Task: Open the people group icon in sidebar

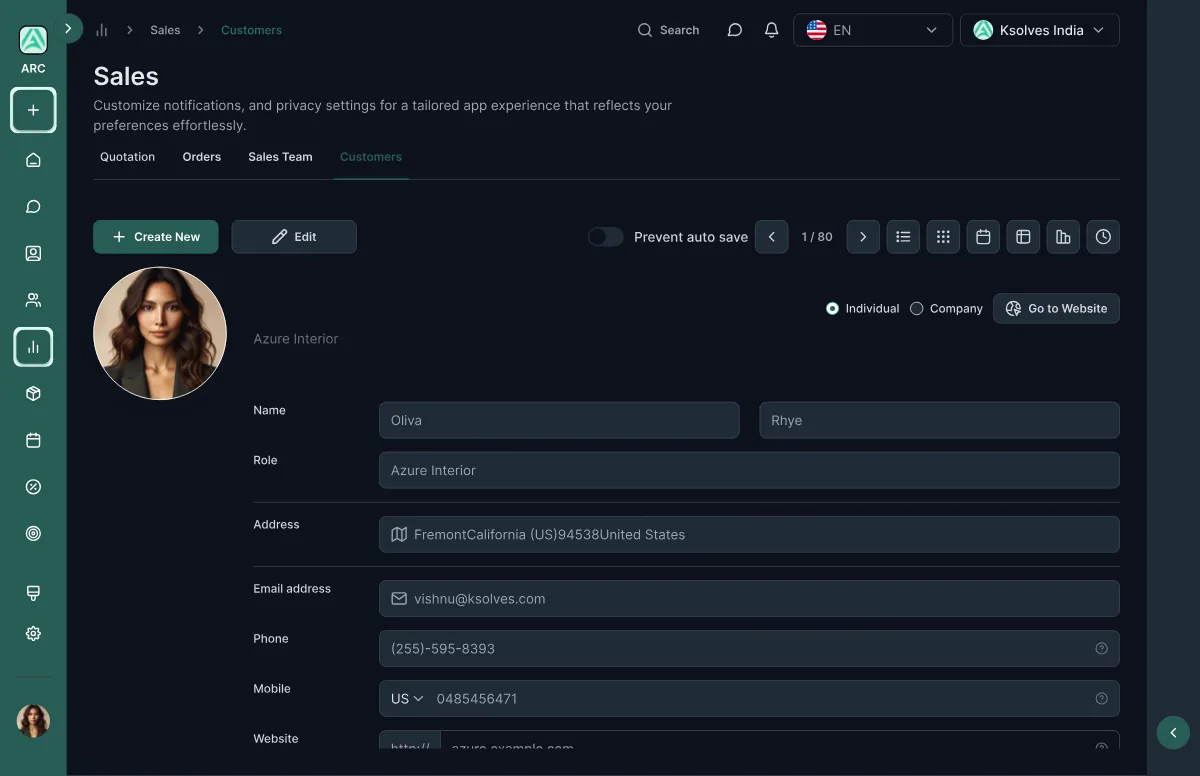Action: coord(33,300)
